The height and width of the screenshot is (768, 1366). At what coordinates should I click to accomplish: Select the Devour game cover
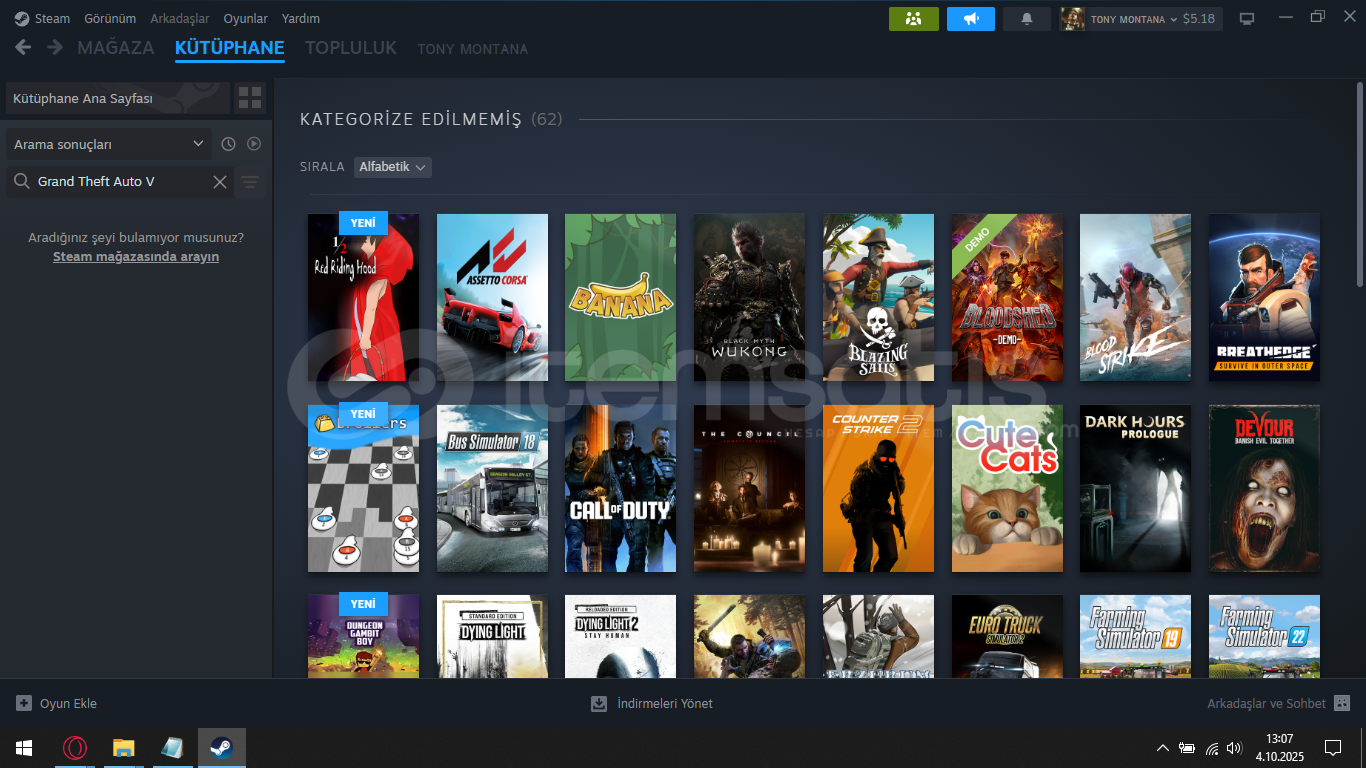pos(1264,488)
